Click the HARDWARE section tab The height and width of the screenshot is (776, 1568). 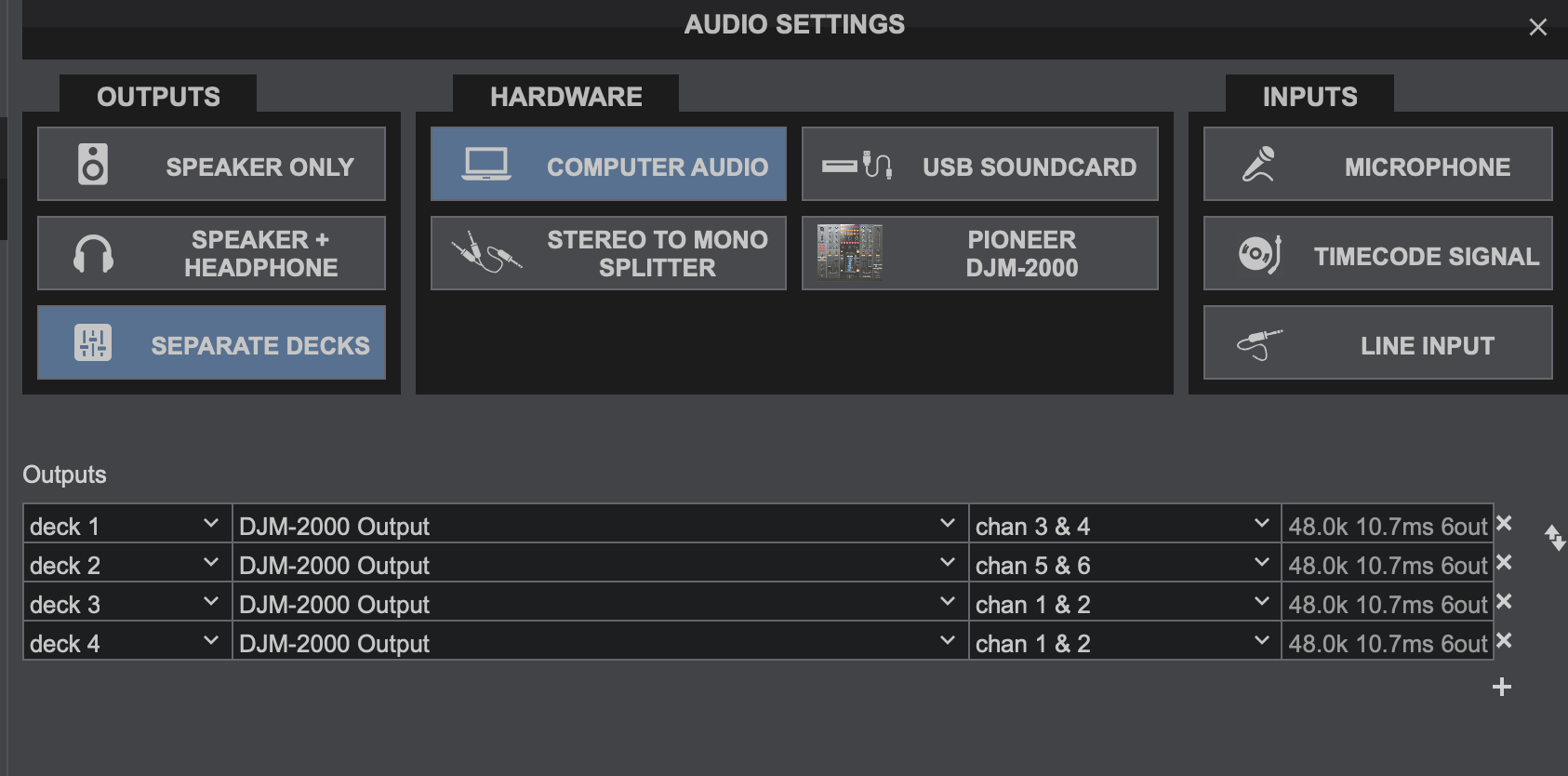click(x=565, y=96)
